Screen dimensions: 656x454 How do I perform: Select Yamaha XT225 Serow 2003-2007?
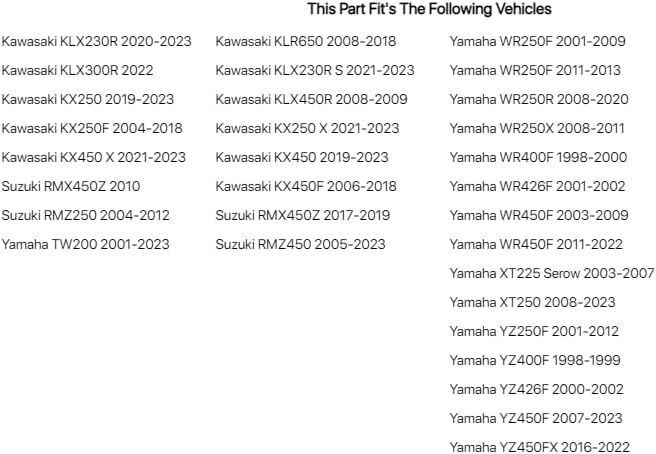[x=552, y=273]
